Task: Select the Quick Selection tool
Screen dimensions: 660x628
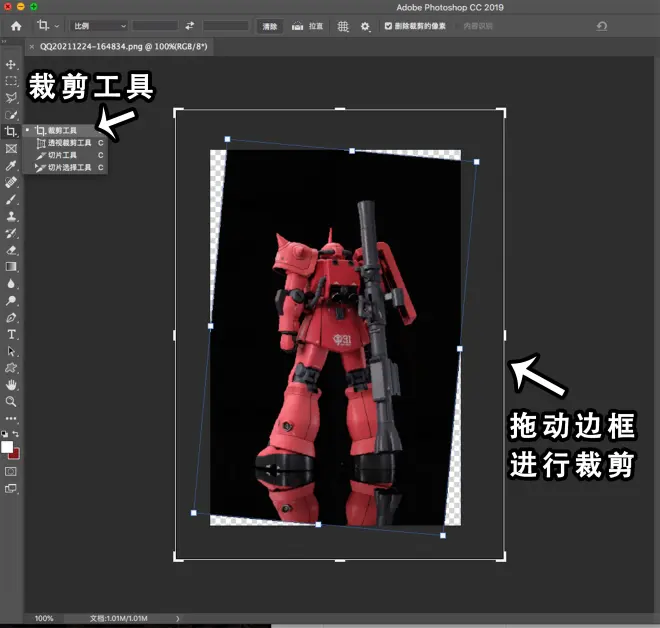Action: (x=11, y=115)
